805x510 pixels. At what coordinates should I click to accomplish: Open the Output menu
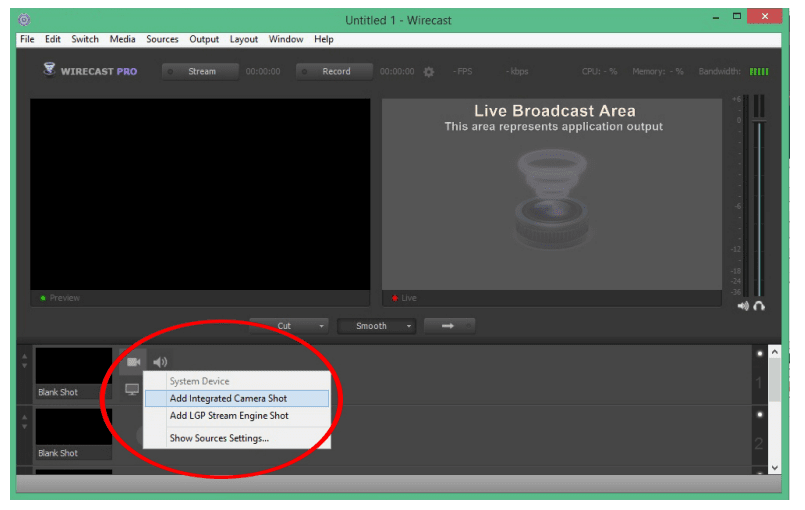click(204, 39)
